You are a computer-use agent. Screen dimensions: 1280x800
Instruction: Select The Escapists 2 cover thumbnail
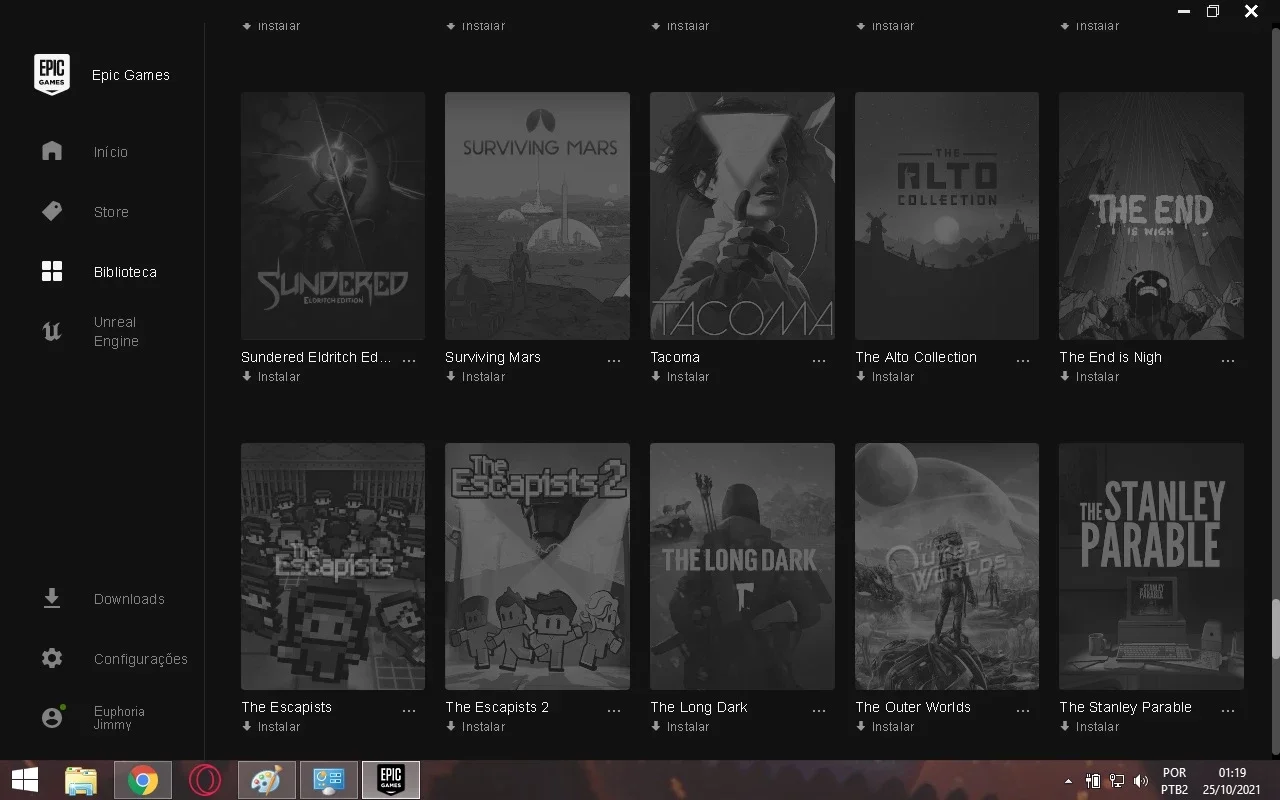537,566
